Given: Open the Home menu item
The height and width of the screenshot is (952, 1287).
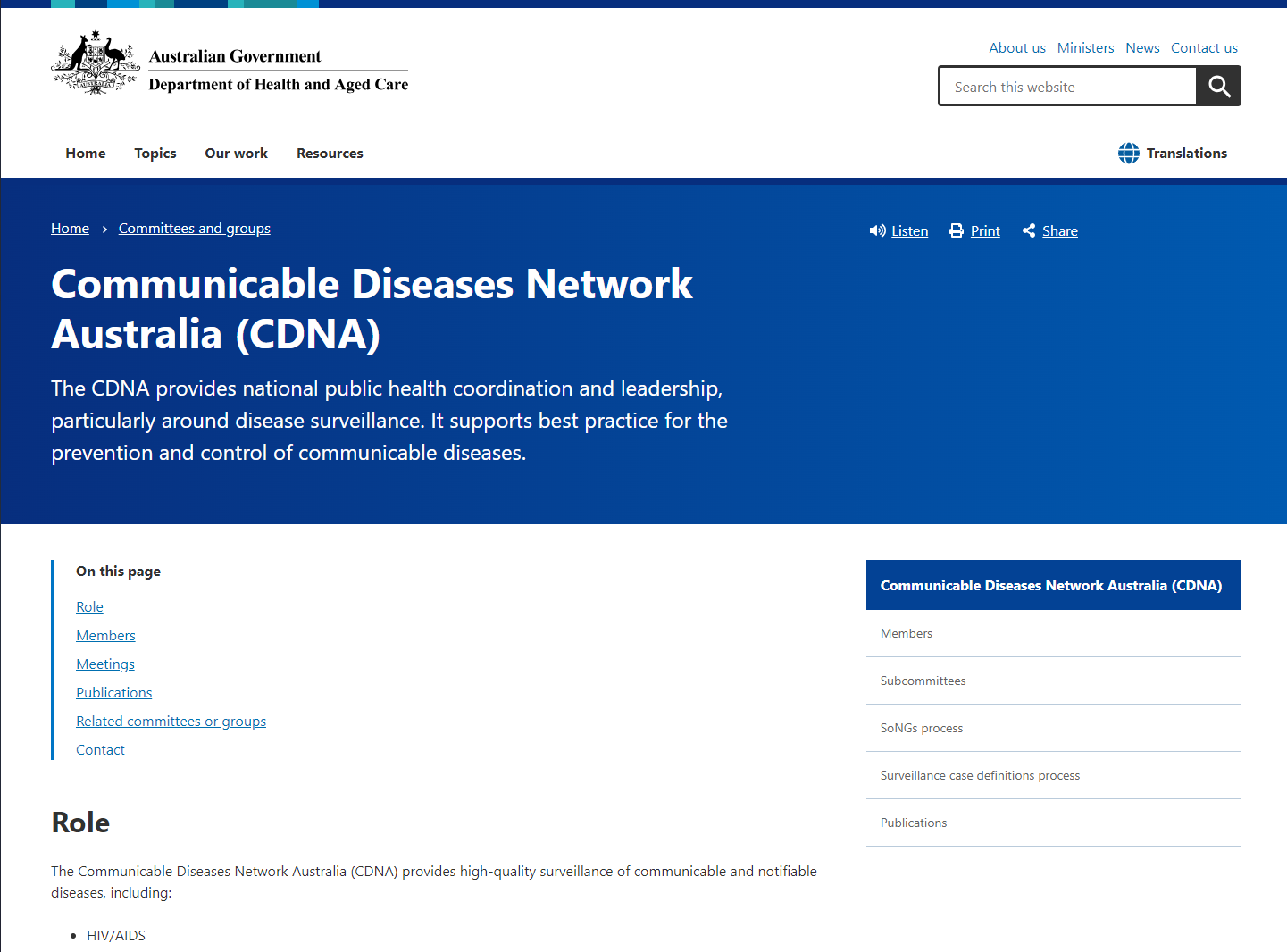Looking at the screenshot, I should tap(85, 153).
